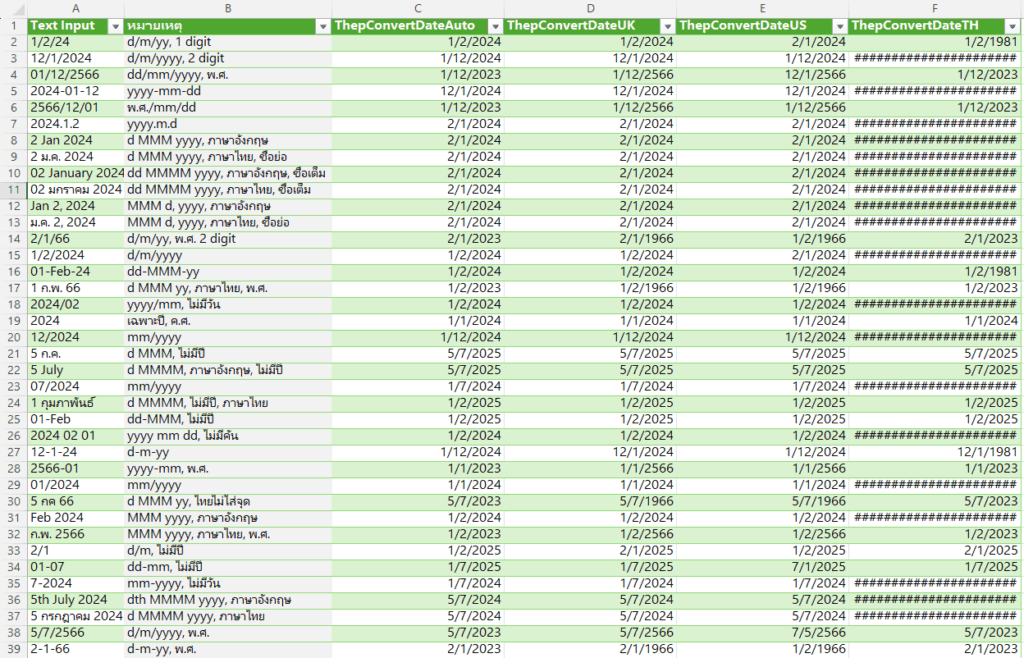Select row 39 by its row number
The image size is (1024, 658).
[14, 649]
